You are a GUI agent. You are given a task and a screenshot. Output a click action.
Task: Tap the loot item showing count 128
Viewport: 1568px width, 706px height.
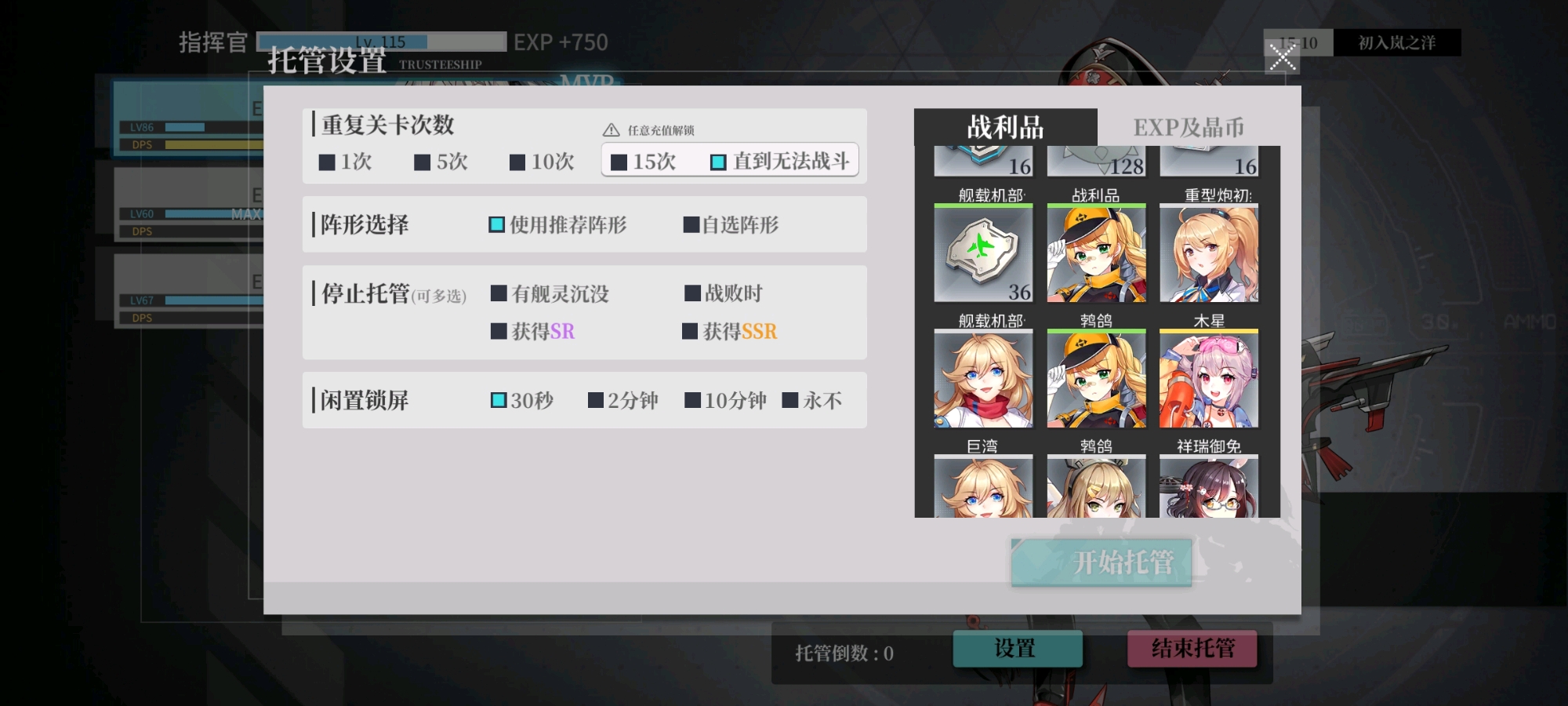point(1096,161)
